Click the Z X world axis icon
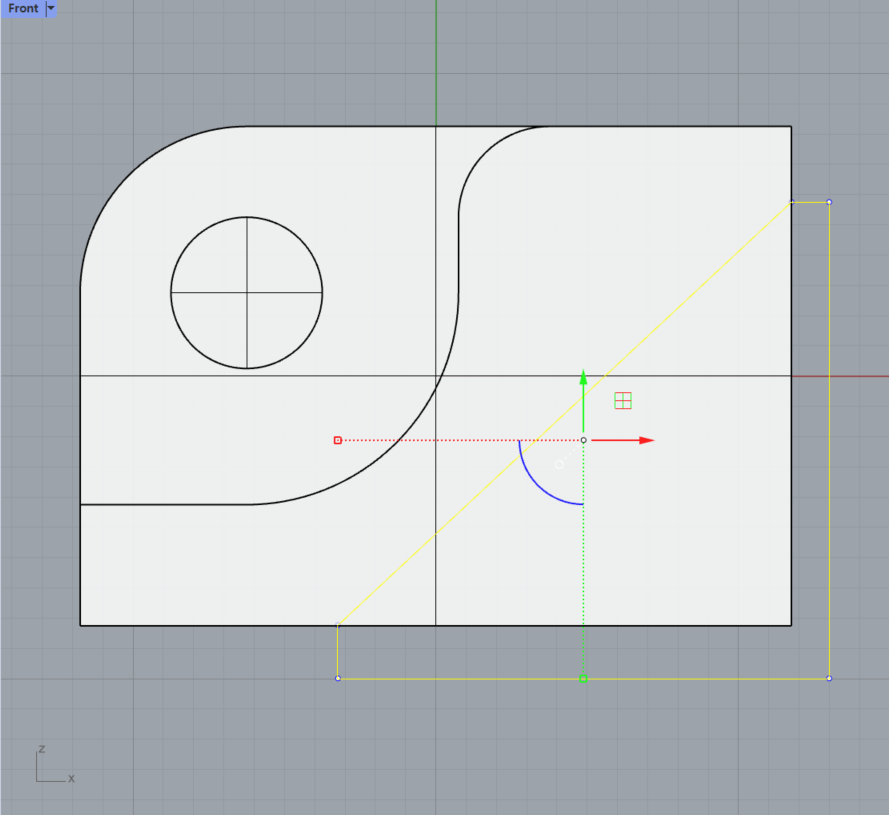 coord(55,765)
